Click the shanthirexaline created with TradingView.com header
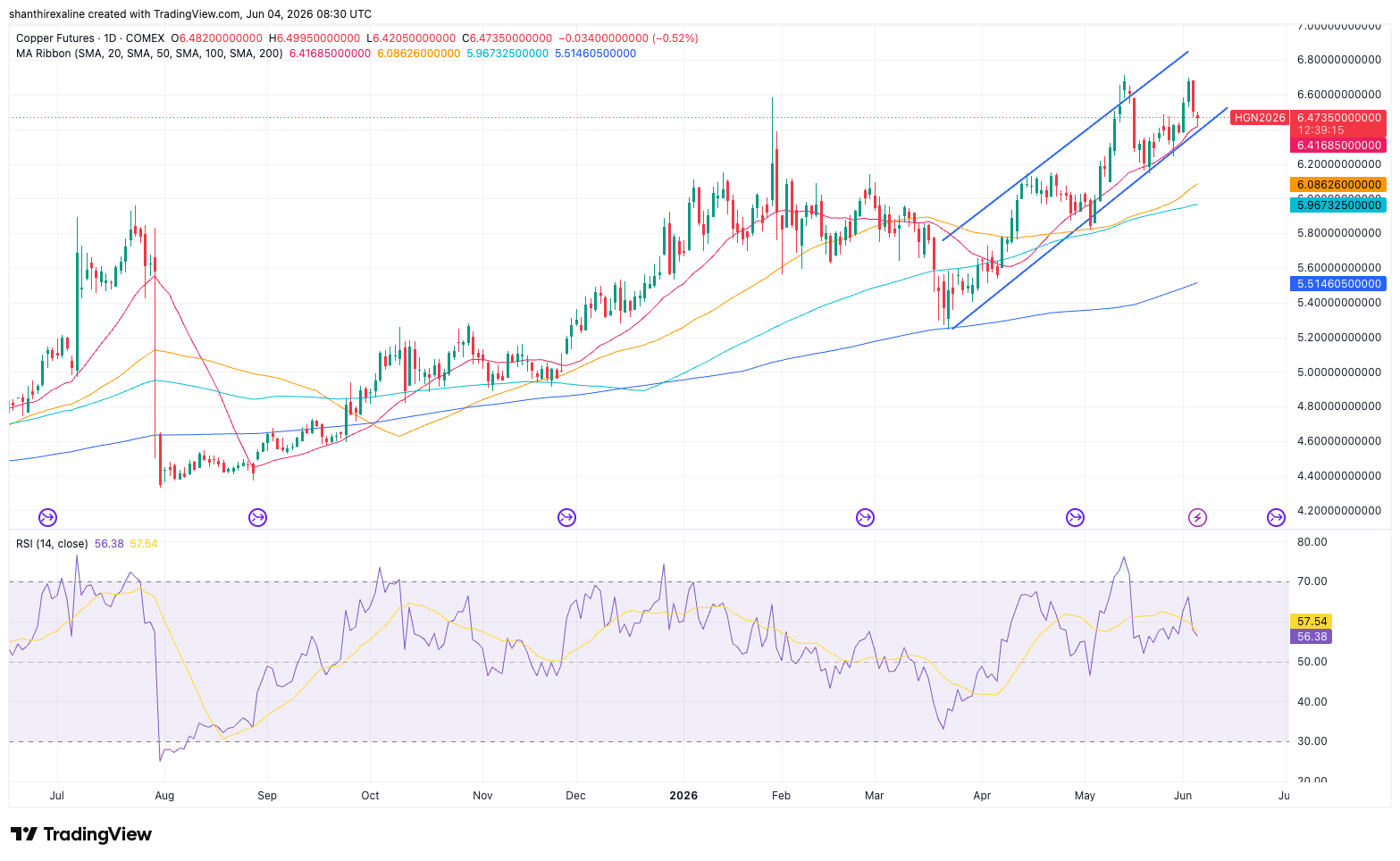This screenshot has width=1400, height=861. 190,14
